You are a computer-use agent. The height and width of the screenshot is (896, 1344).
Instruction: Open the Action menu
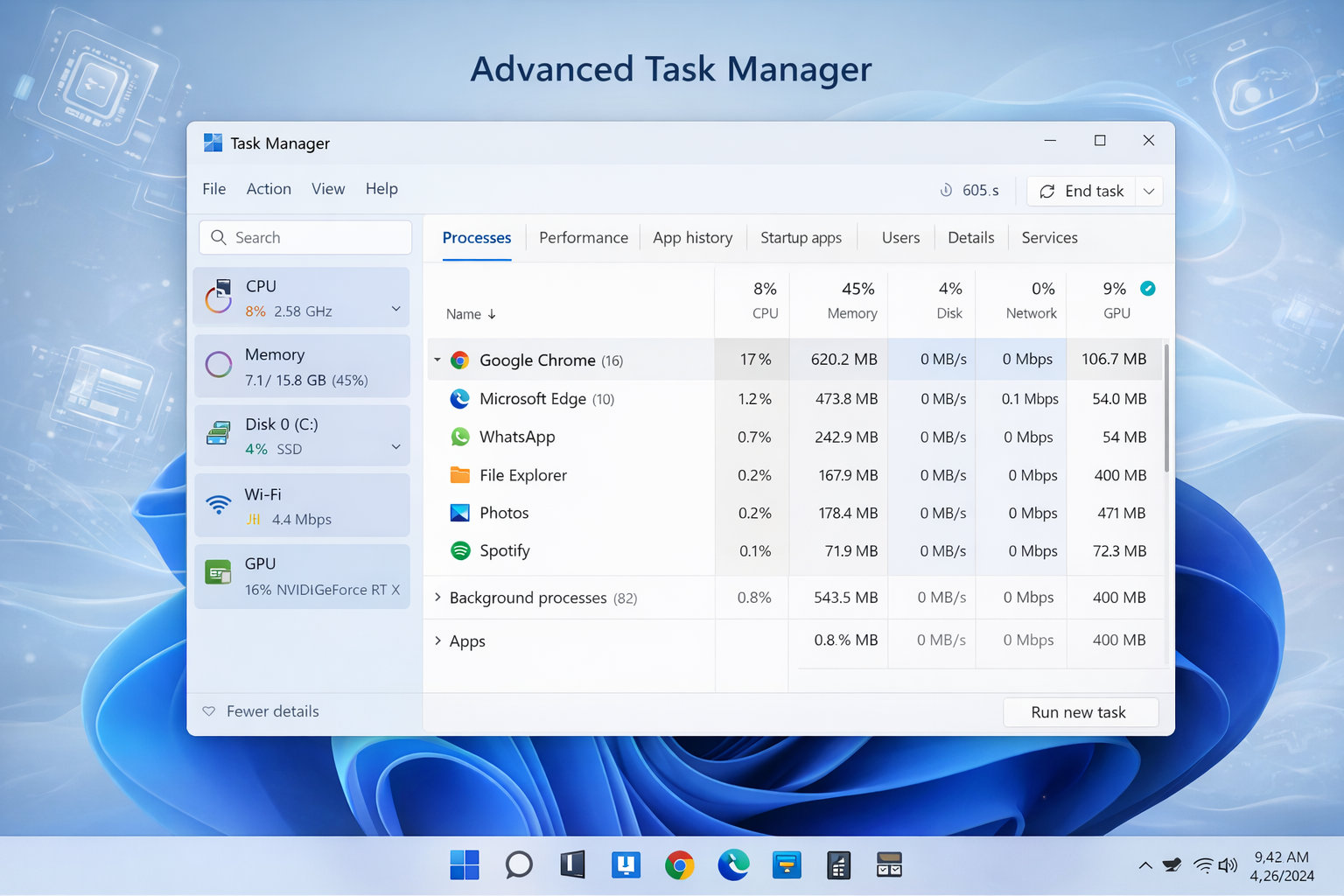tap(268, 188)
